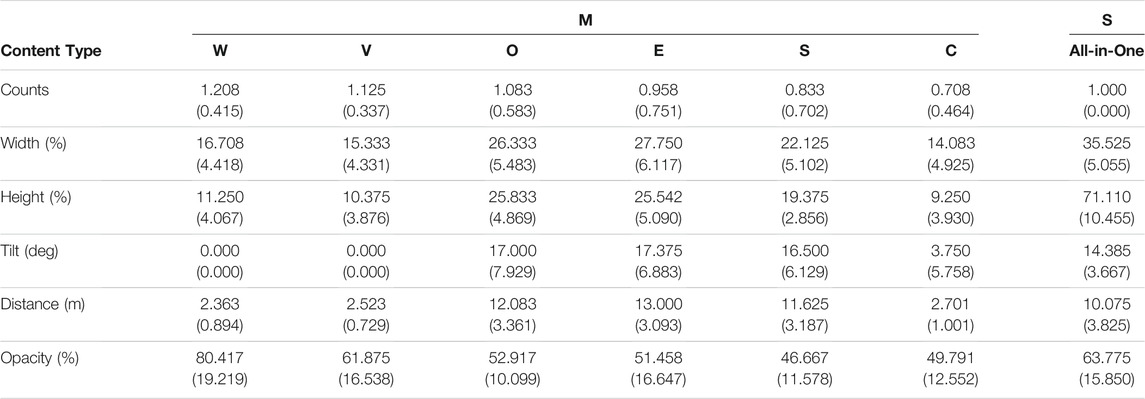
Task: Select the Width (%) row label
Action: pos(33,143)
